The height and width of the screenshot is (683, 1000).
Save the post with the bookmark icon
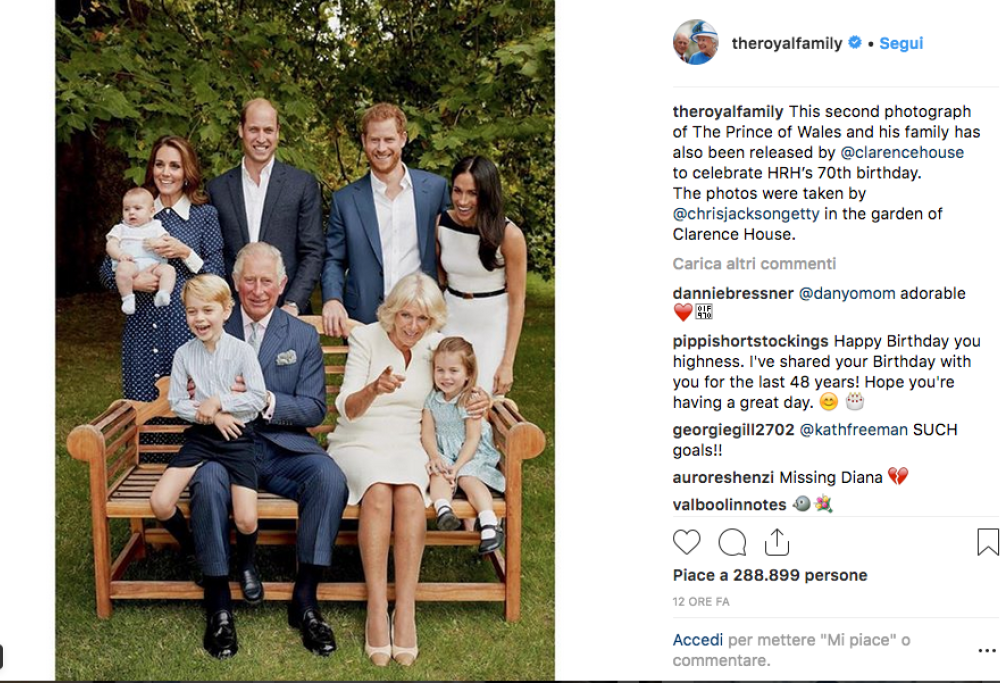tap(987, 542)
